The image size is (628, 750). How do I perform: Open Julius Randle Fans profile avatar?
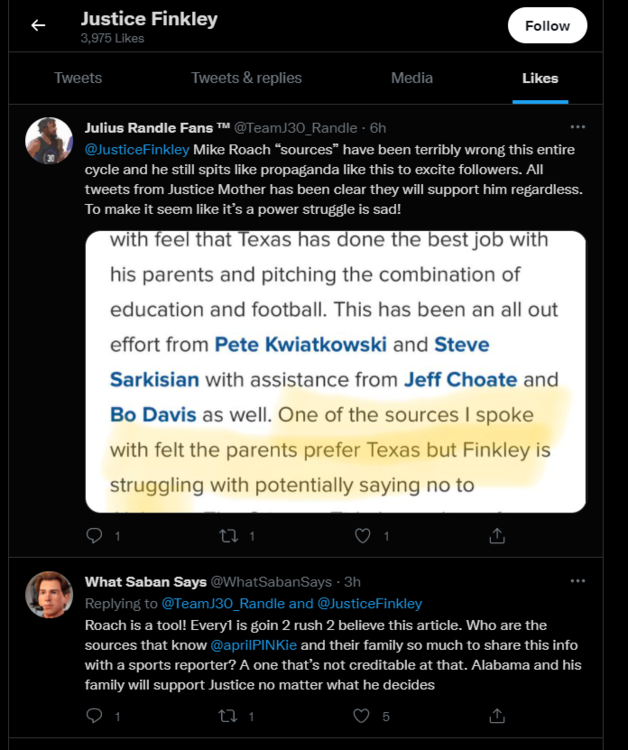point(49,141)
